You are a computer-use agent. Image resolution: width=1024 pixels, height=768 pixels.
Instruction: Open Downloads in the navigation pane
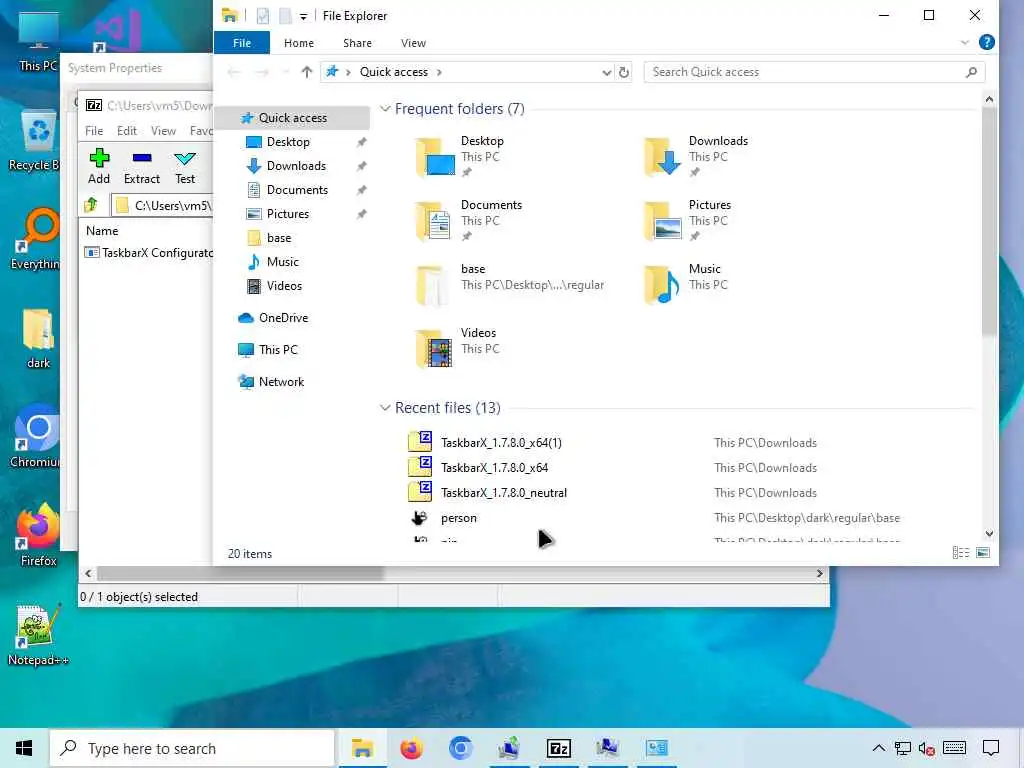point(296,166)
